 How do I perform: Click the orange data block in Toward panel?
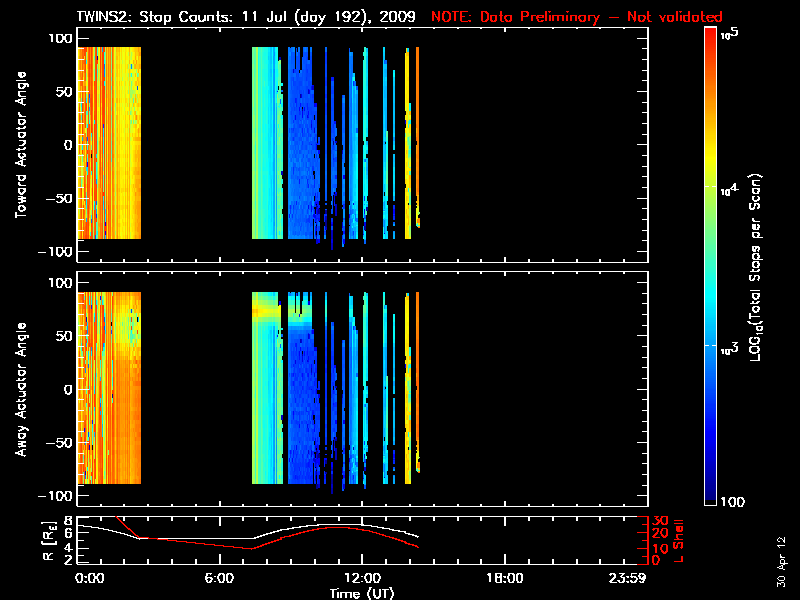point(108,143)
